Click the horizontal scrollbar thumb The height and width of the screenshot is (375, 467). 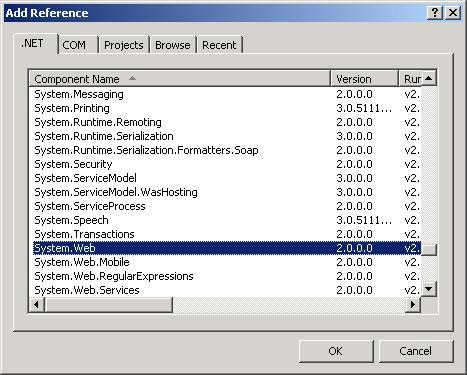[108, 304]
